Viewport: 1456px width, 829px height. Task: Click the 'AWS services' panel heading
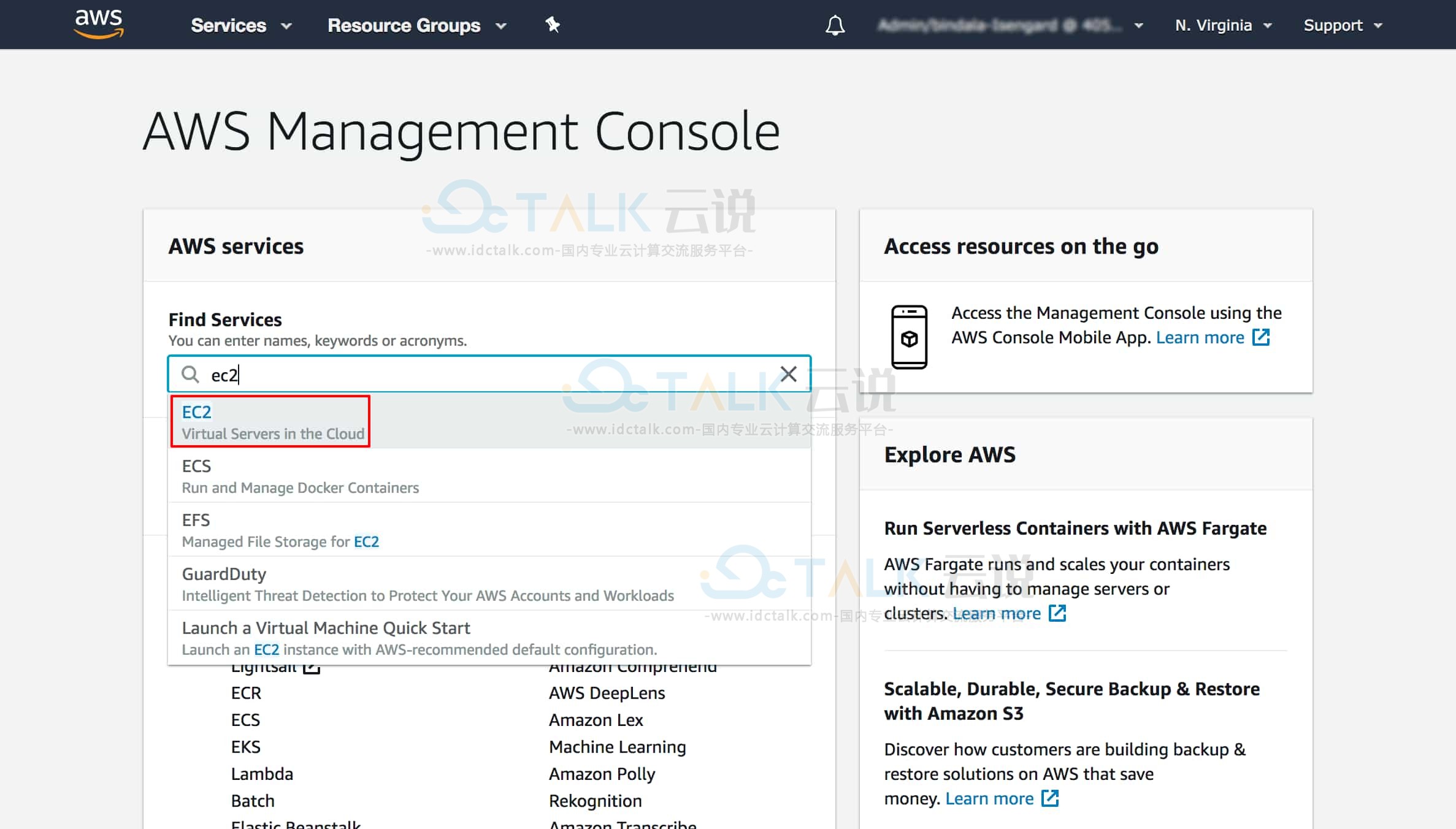click(236, 246)
